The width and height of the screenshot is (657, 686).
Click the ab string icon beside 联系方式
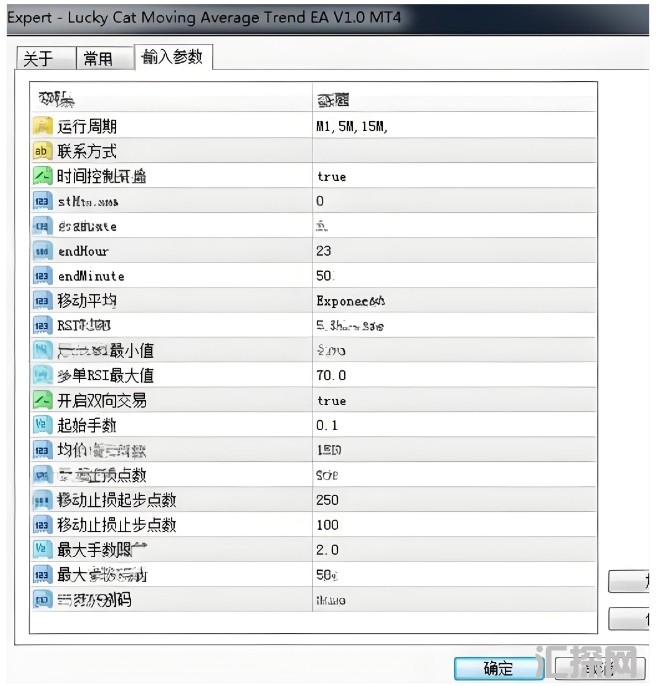[x=42, y=151]
